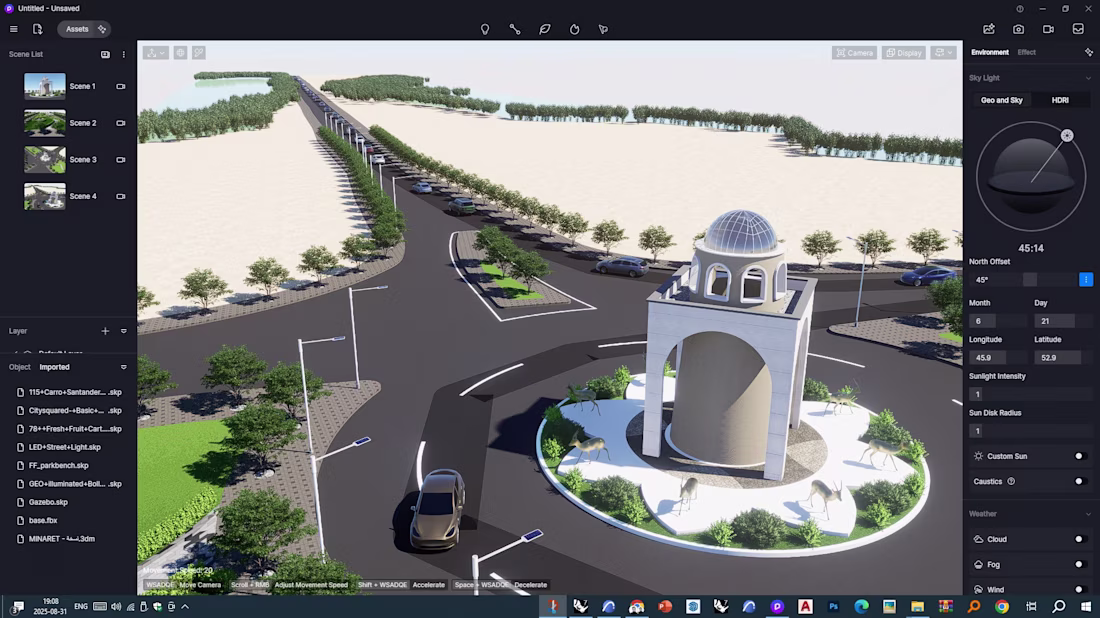Open the Layer panel dropdown arrow
Viewport: 1100px width, 618px height.
click(123, 331)
